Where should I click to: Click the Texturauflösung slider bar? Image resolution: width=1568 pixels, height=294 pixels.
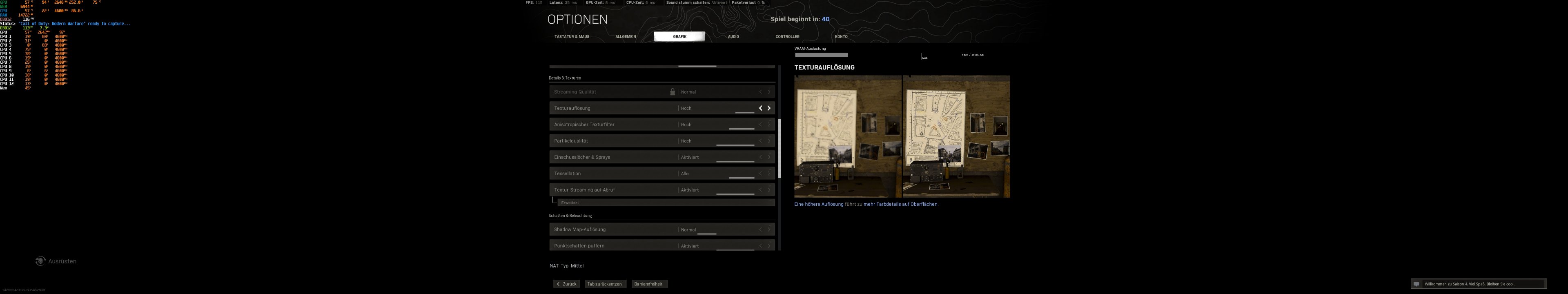click(744, 113)
